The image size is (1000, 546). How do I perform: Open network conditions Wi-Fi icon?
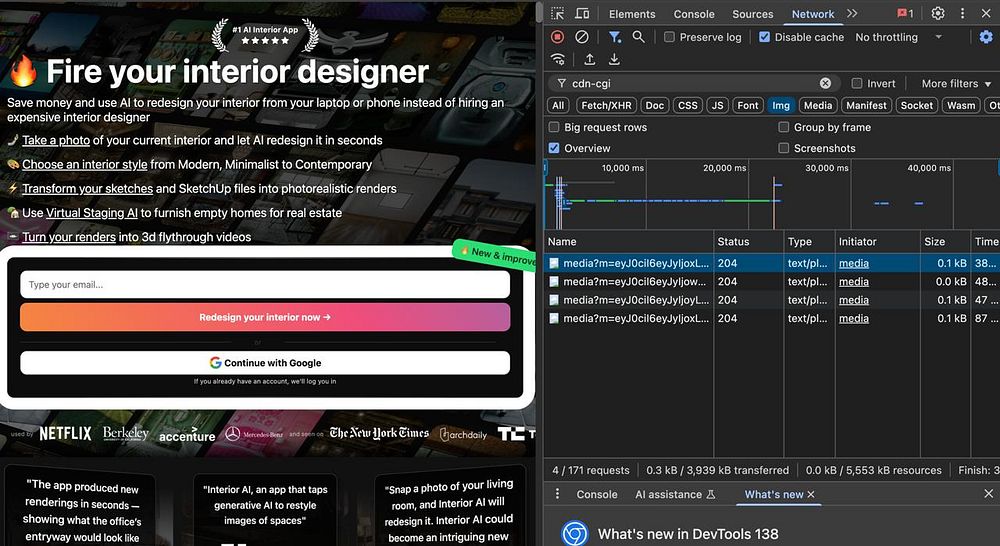(558, 60)
